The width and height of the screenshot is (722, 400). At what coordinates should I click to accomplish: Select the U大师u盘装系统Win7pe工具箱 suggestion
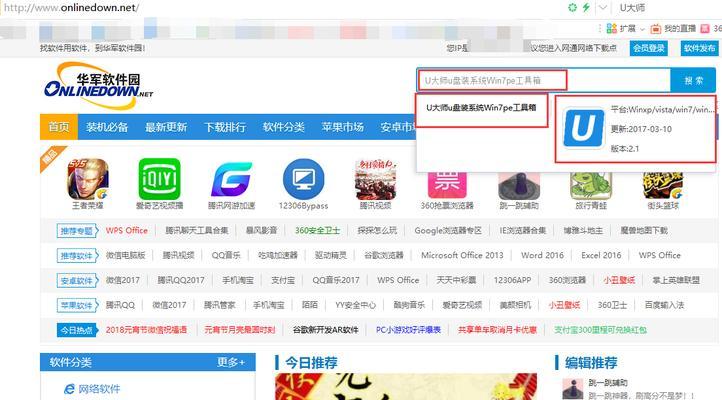(481, 108)
